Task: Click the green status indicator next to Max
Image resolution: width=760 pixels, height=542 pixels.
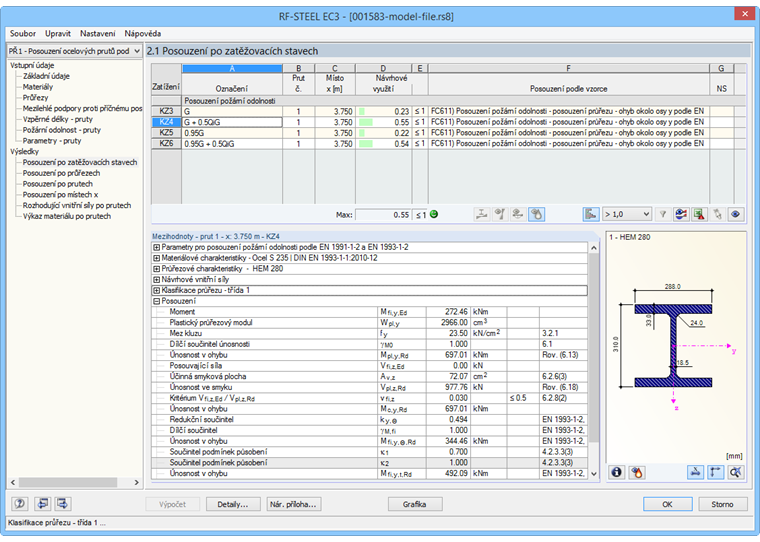Action: tap(434, 214)
